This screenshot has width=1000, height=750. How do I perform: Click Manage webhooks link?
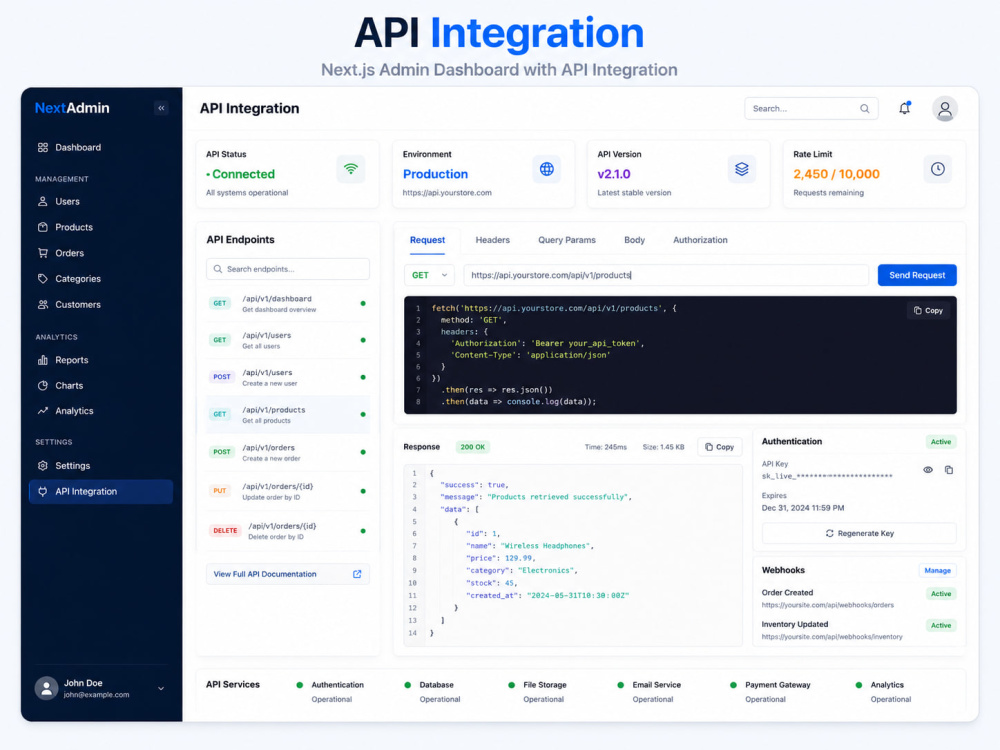pos(938,571)
